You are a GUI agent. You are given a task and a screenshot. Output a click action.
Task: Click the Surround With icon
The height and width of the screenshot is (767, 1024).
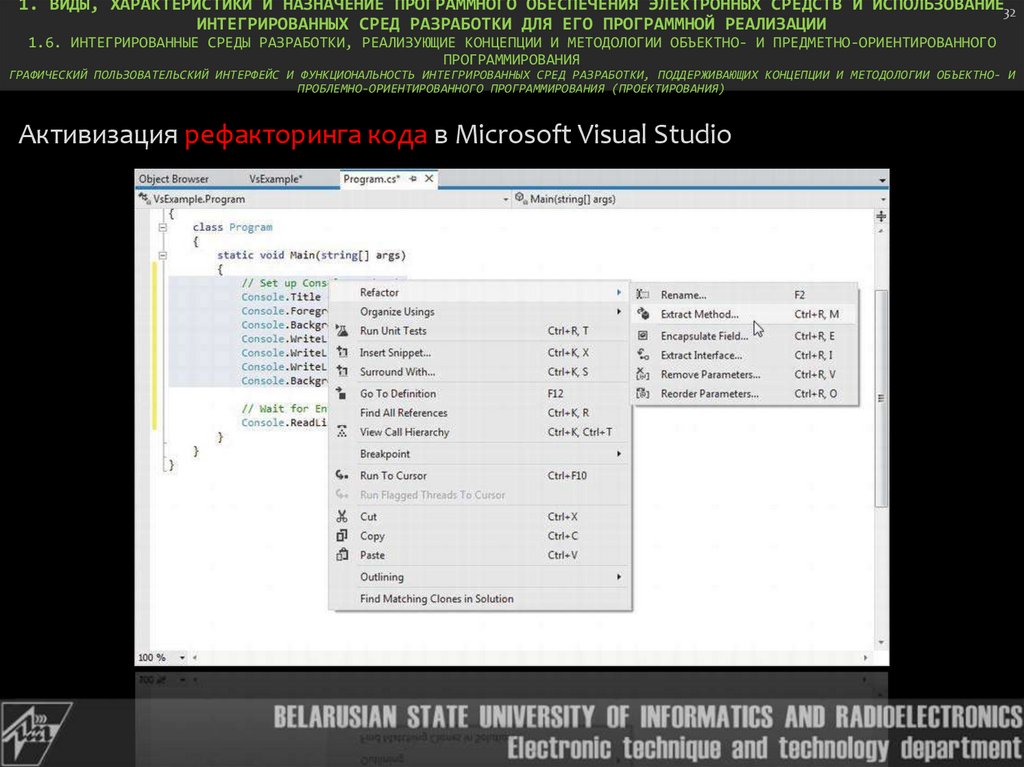point(342,371)
